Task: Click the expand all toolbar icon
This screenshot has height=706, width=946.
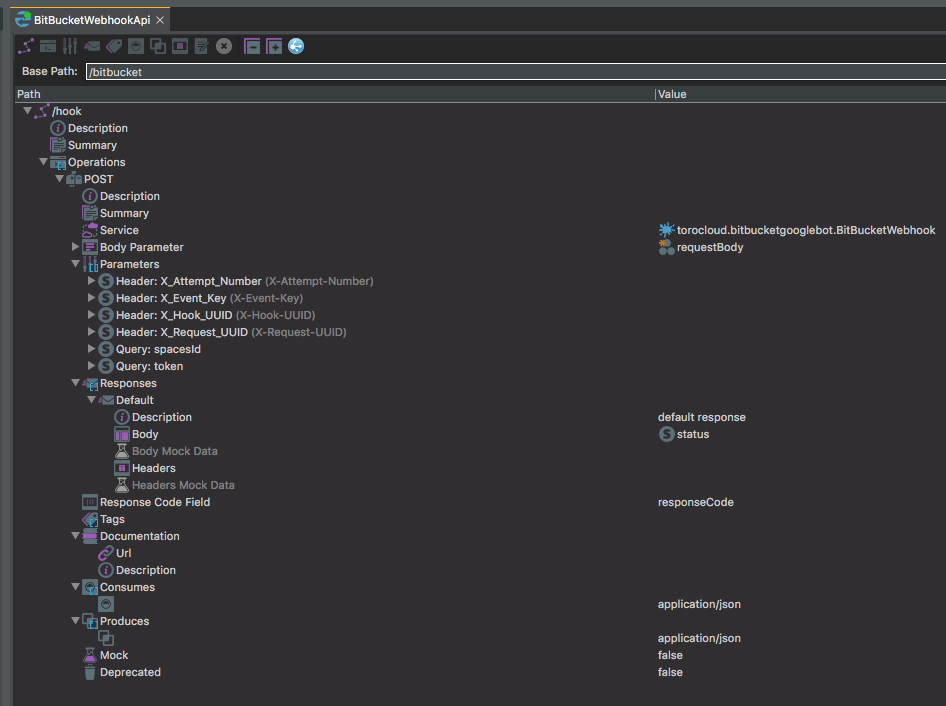Action: click(x=274, y=46)
